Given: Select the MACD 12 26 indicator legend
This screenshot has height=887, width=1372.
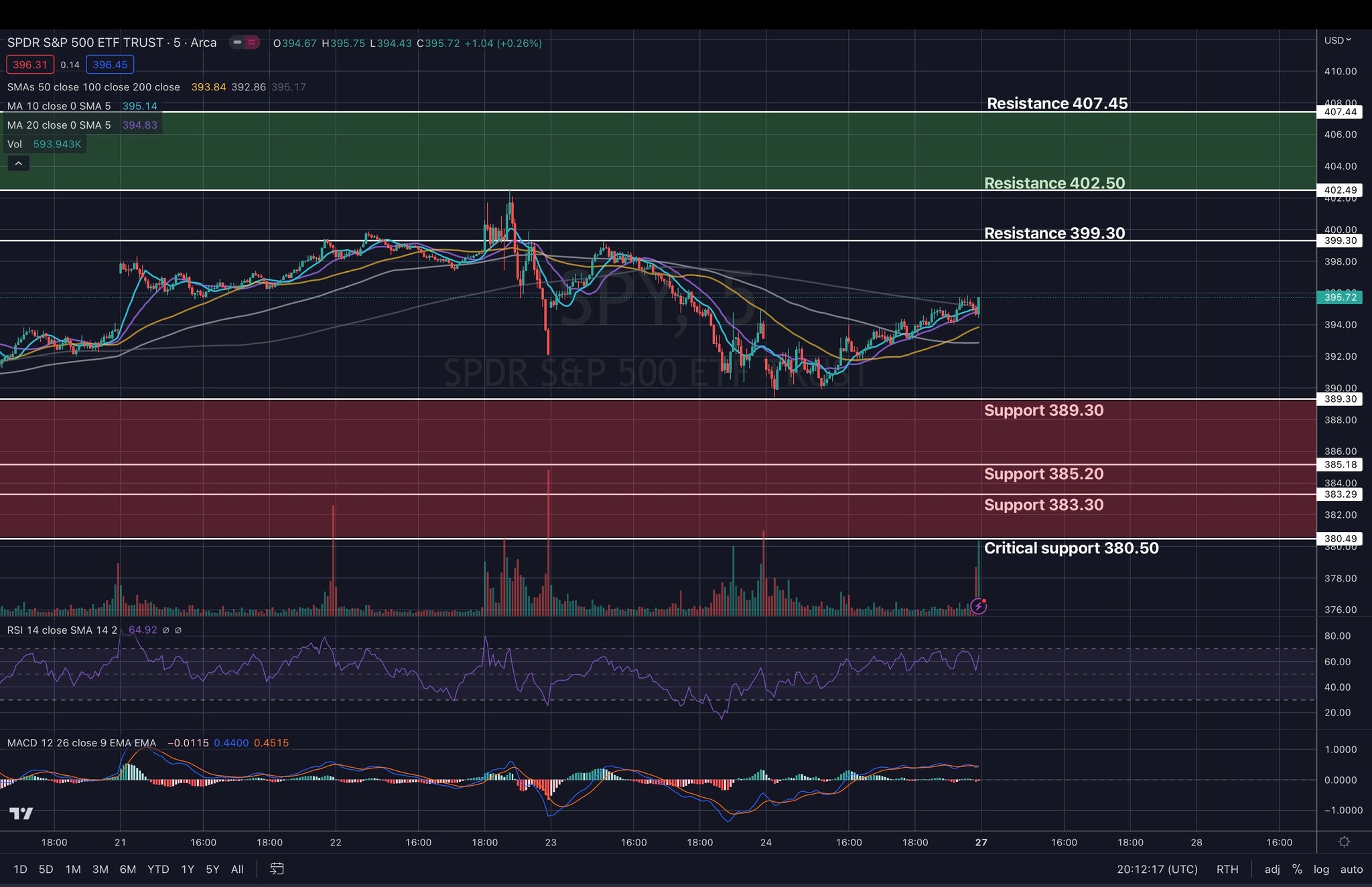Looking at the screenshot, I should coord(81,743).
